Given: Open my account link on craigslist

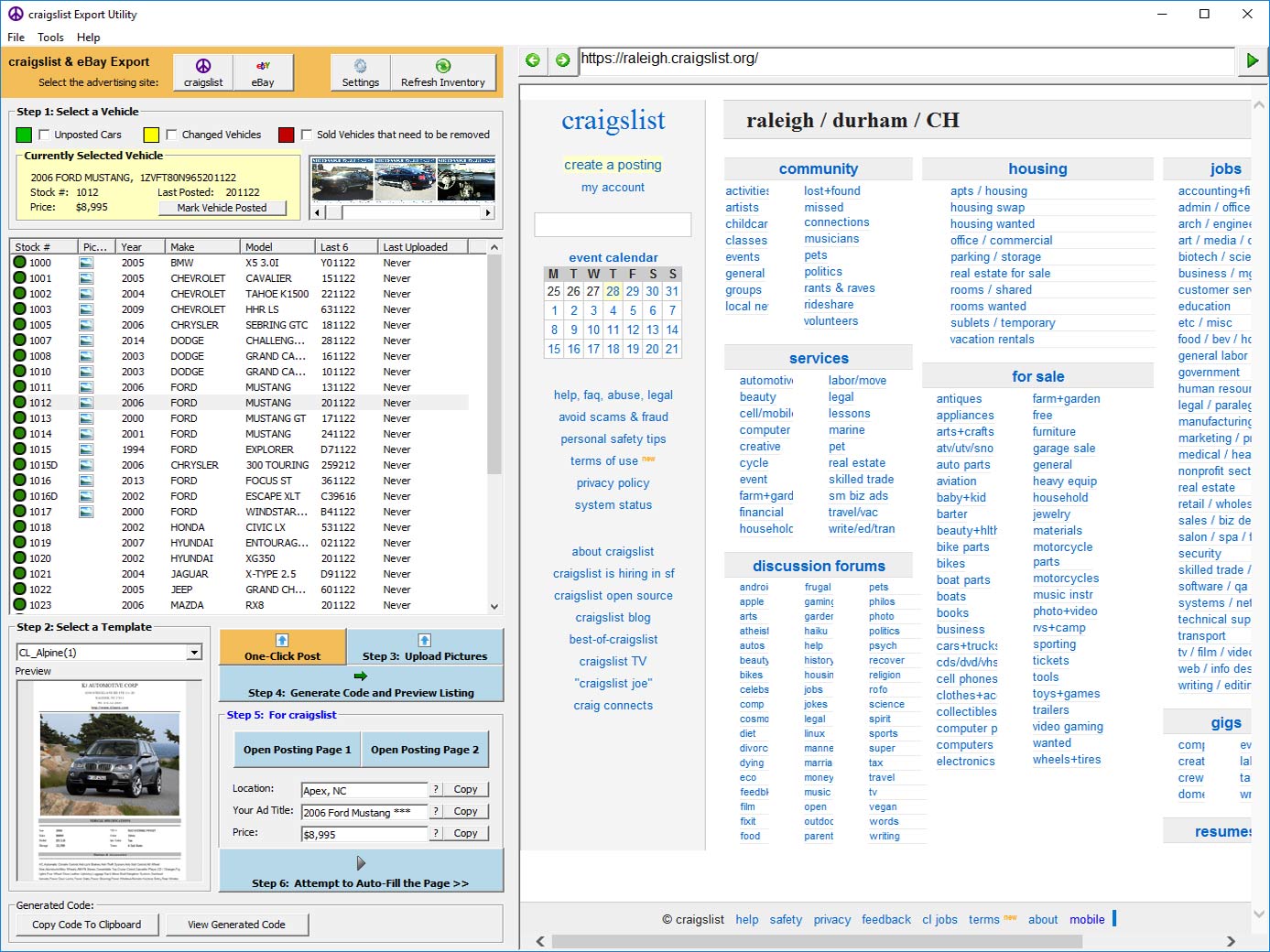Looking at the screenshot, I should coord(613,187).
